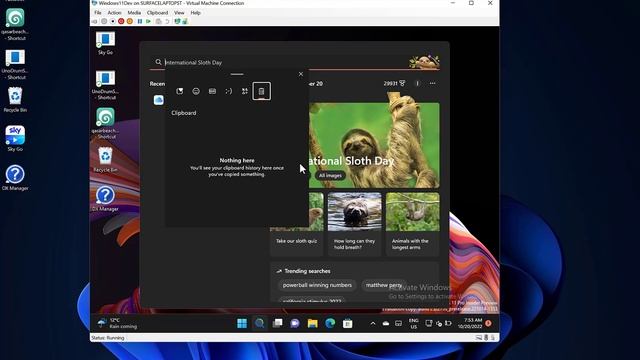Open the three-dot more options in the search panel
Screen dimensions: 640x360
[432, 83]
